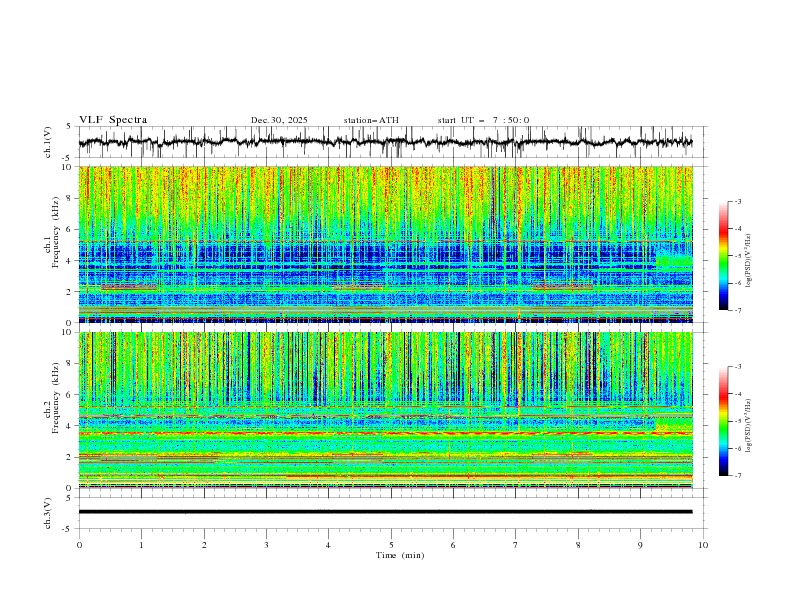The height and width of the screenshot is (612, 792).
Task: Click the "5" tick on ch.1(V) axis
Action: click(69, 127)
